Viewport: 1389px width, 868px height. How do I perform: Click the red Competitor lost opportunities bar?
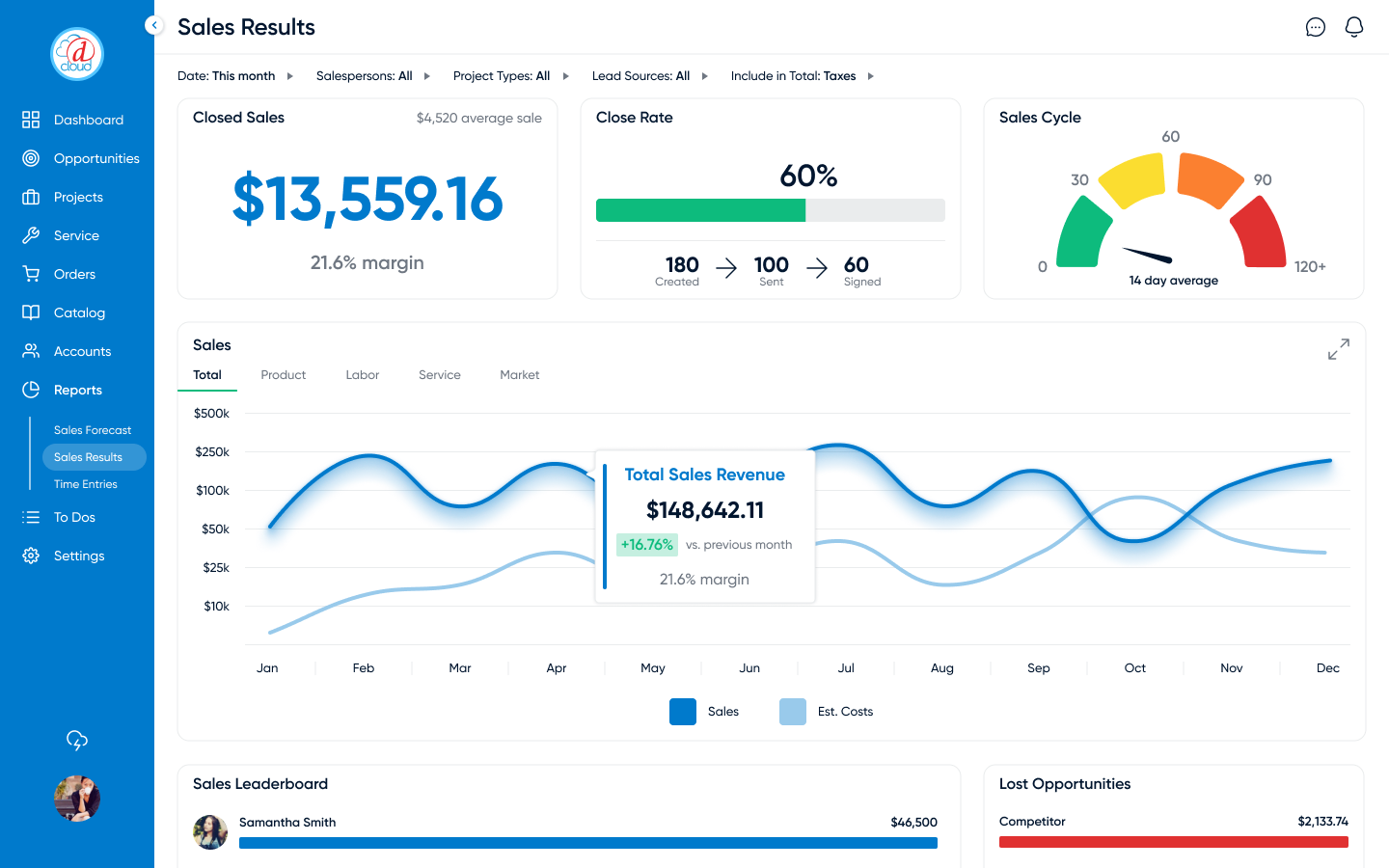tap(1174, 842)
